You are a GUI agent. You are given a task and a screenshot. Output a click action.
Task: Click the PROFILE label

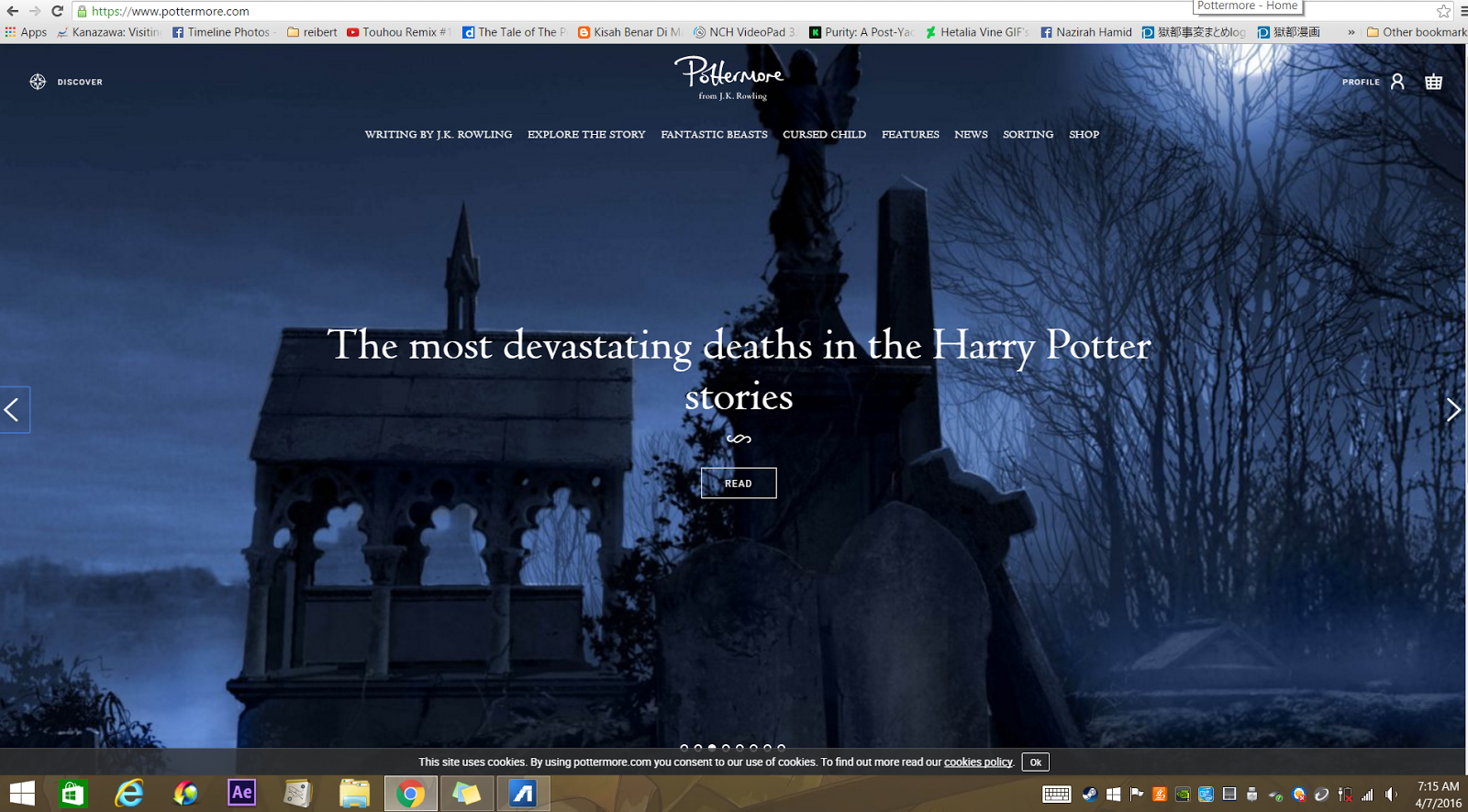click(1361, 82)
